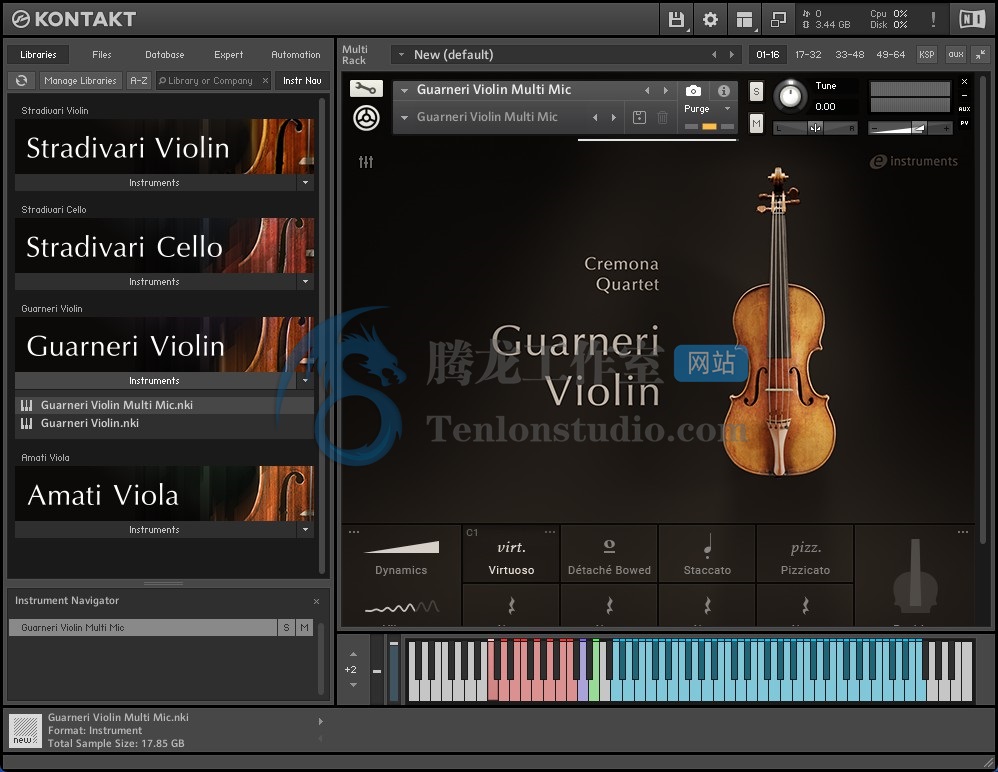Adjust the Tune knob
Viewport: 998px width, 772px height.
coord(790,95)
